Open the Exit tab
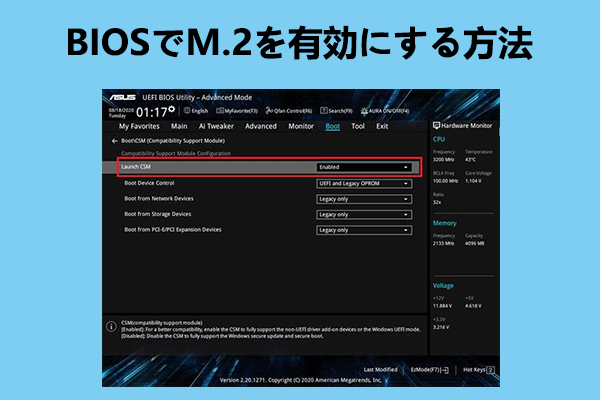 382,126
